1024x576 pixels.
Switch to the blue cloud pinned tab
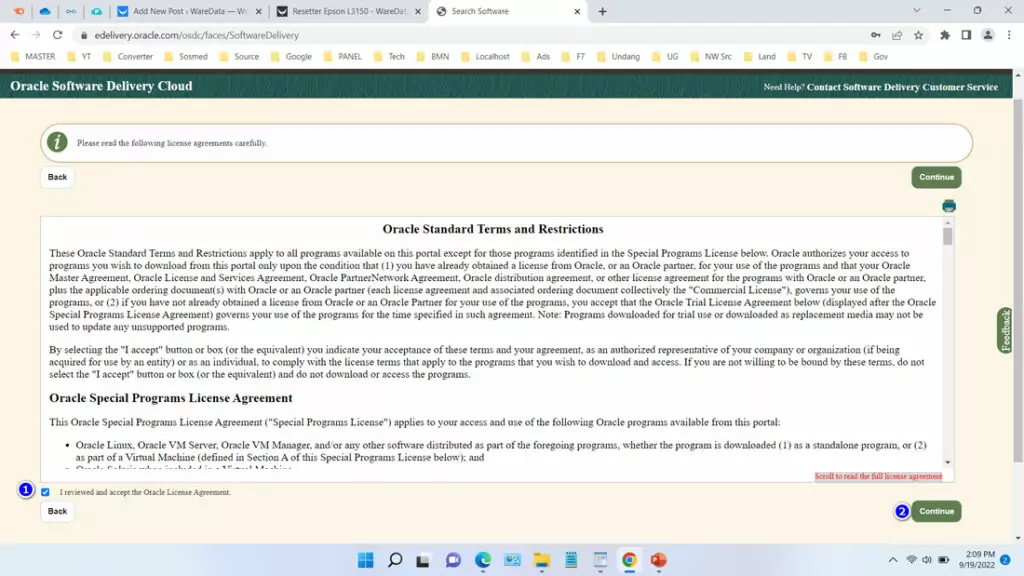pyautogui.click(x=44, y=11)
